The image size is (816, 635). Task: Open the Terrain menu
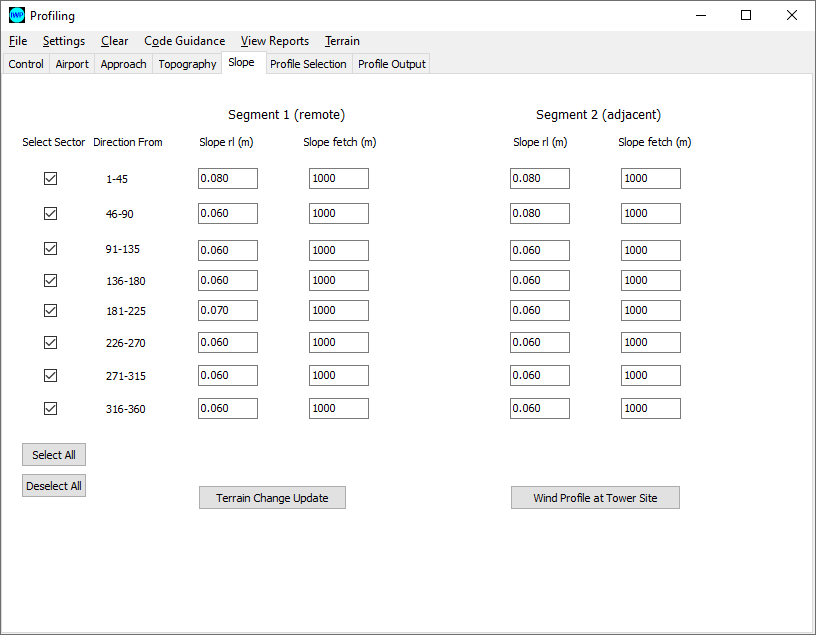(x=342, y=41)
